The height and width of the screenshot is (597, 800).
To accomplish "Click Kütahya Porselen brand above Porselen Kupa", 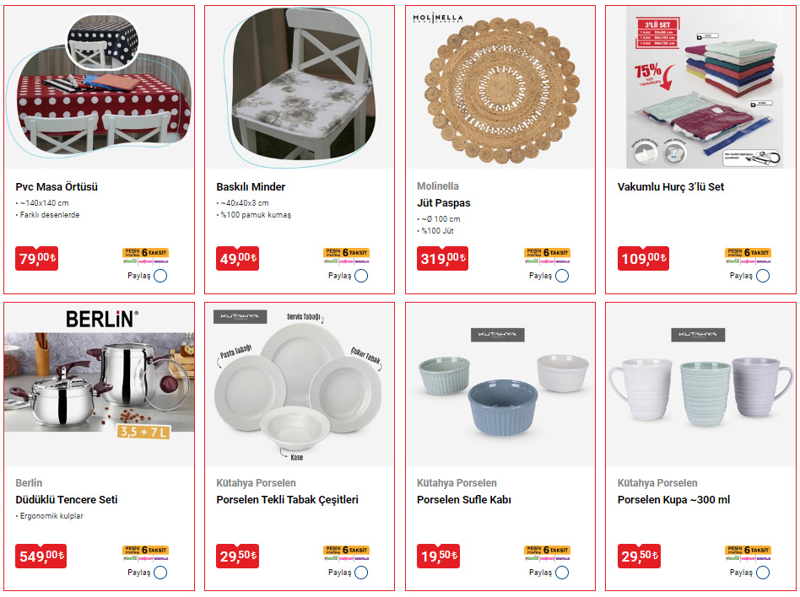I will tap(657, 483).
